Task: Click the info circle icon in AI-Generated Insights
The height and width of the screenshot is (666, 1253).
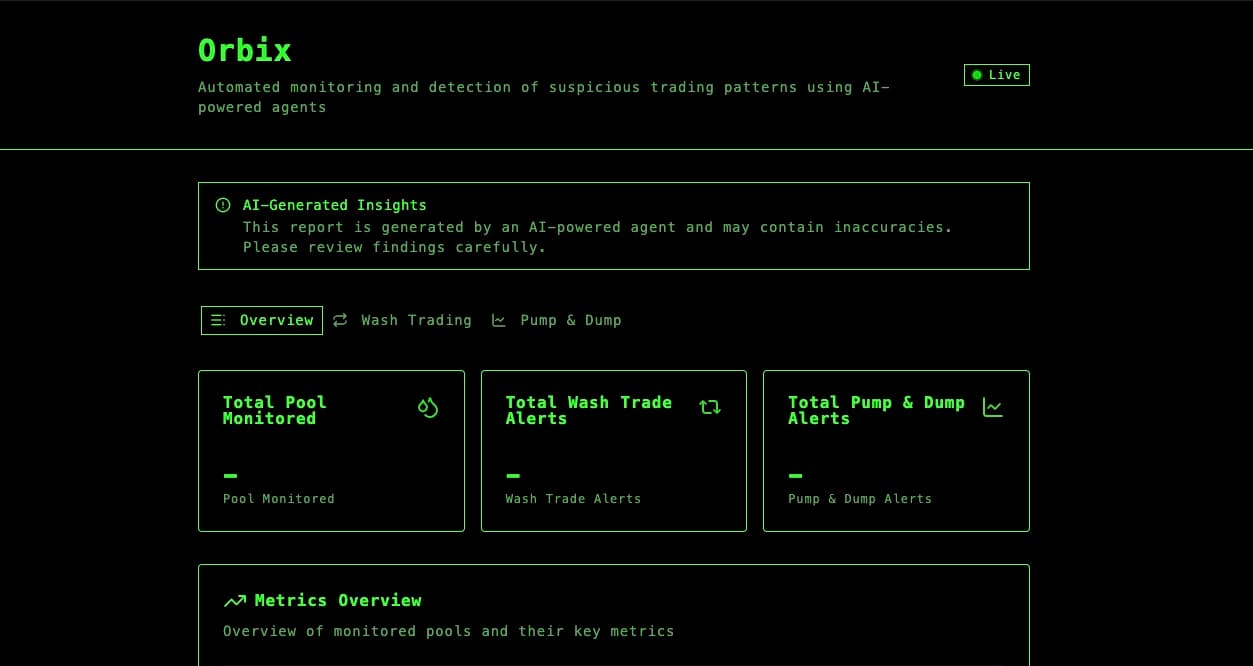Action: coord(223,205)
